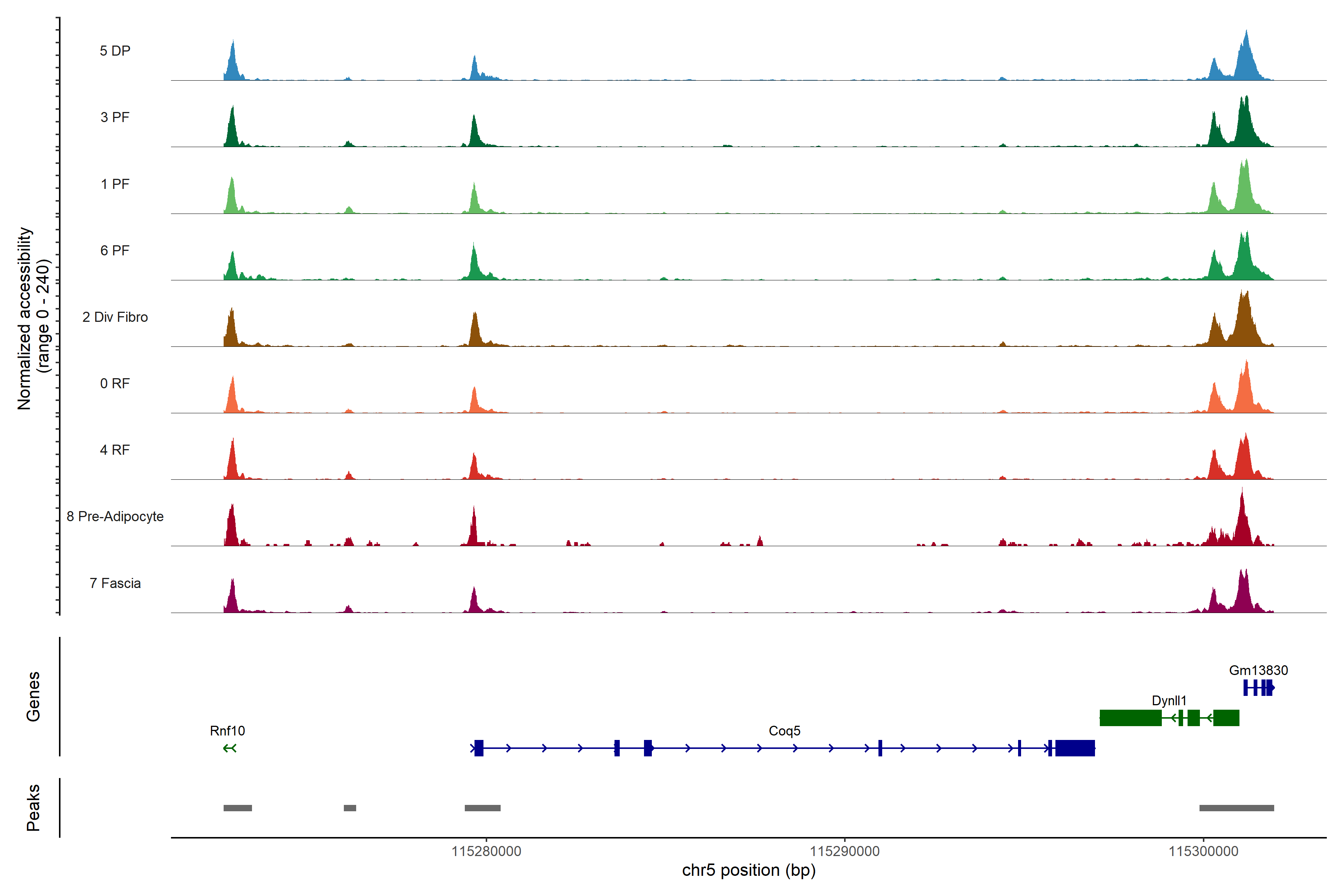The width and height of the screenshot is (1344, 896).
Task: Click the 115290000 axis tick label
Action: click(844, 852)
